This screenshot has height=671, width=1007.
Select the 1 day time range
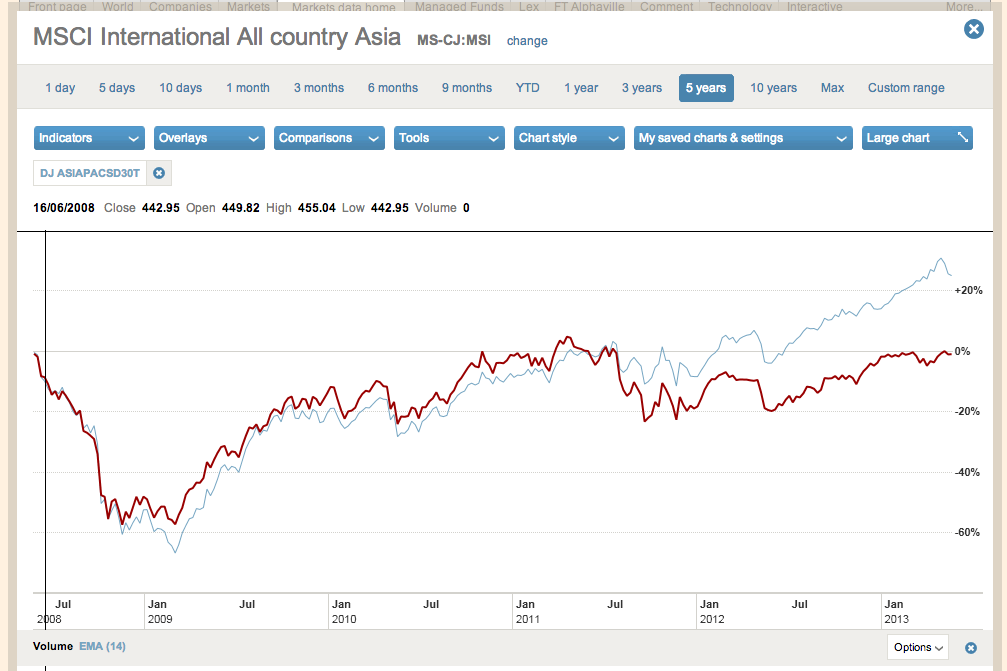coord(60,88)
